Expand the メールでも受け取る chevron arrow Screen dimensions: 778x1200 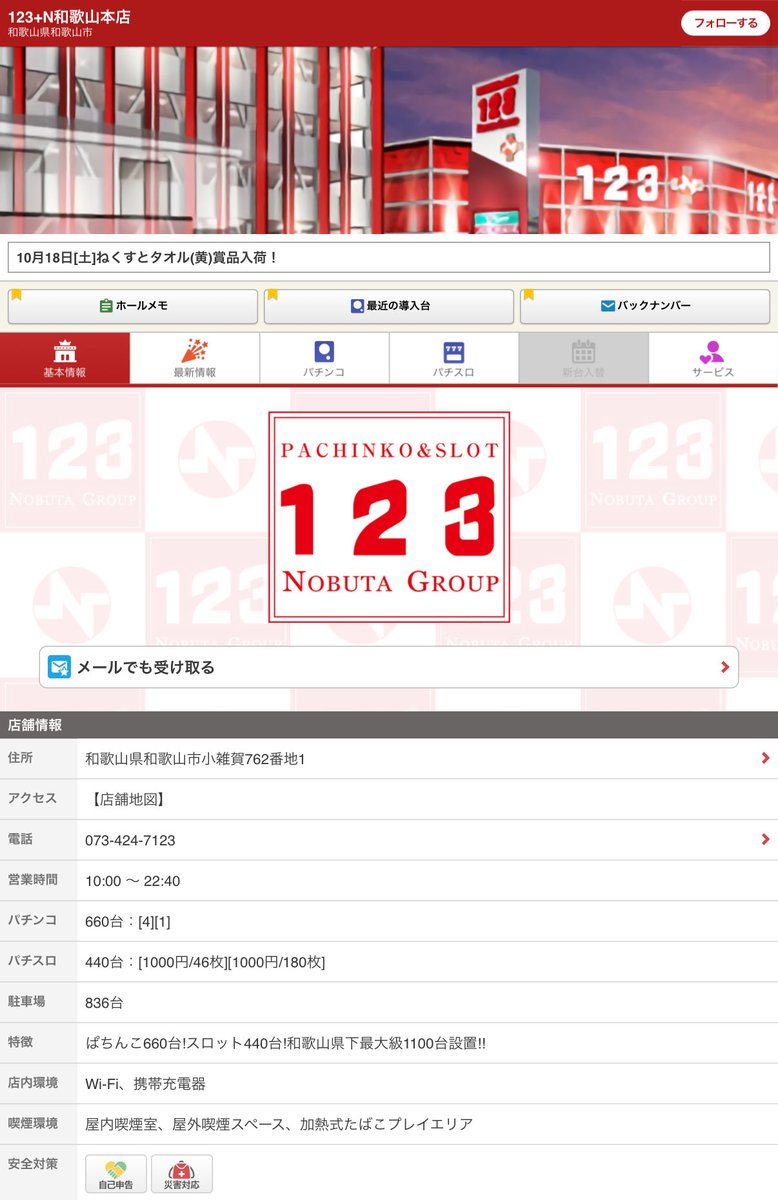(x=725, y=667)
